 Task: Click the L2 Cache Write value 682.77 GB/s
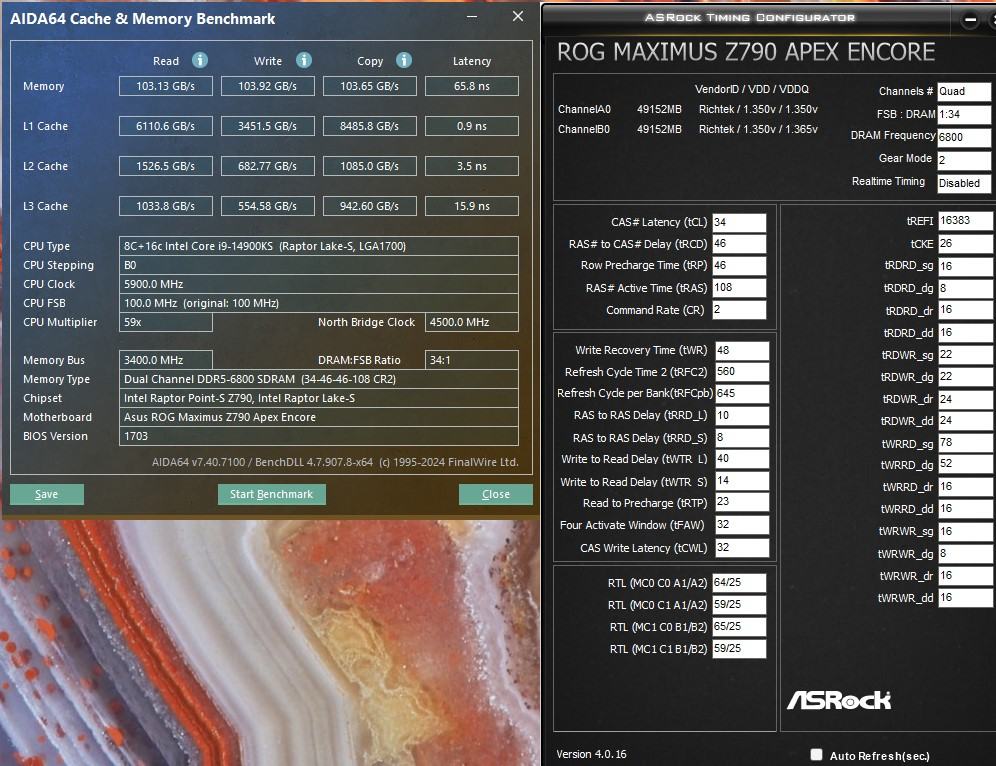[x=267, y=166]
